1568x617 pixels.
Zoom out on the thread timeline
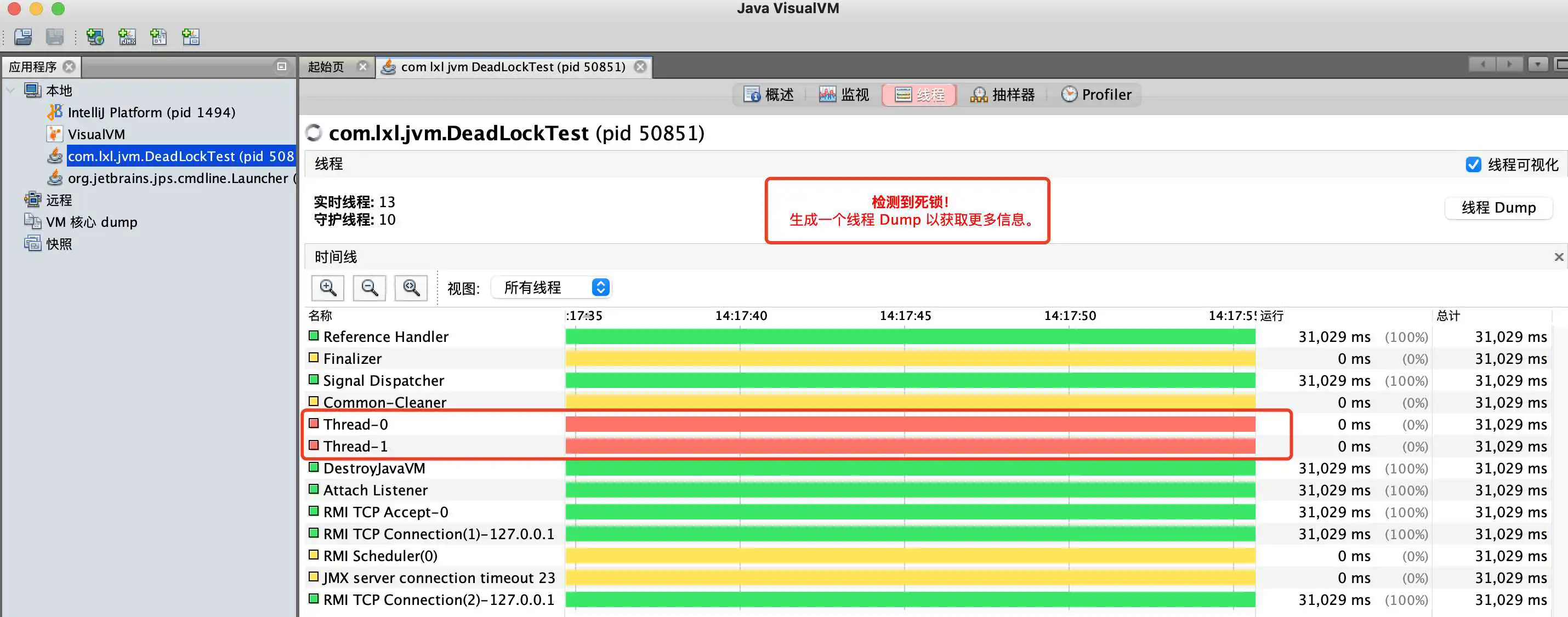[370, 288]
